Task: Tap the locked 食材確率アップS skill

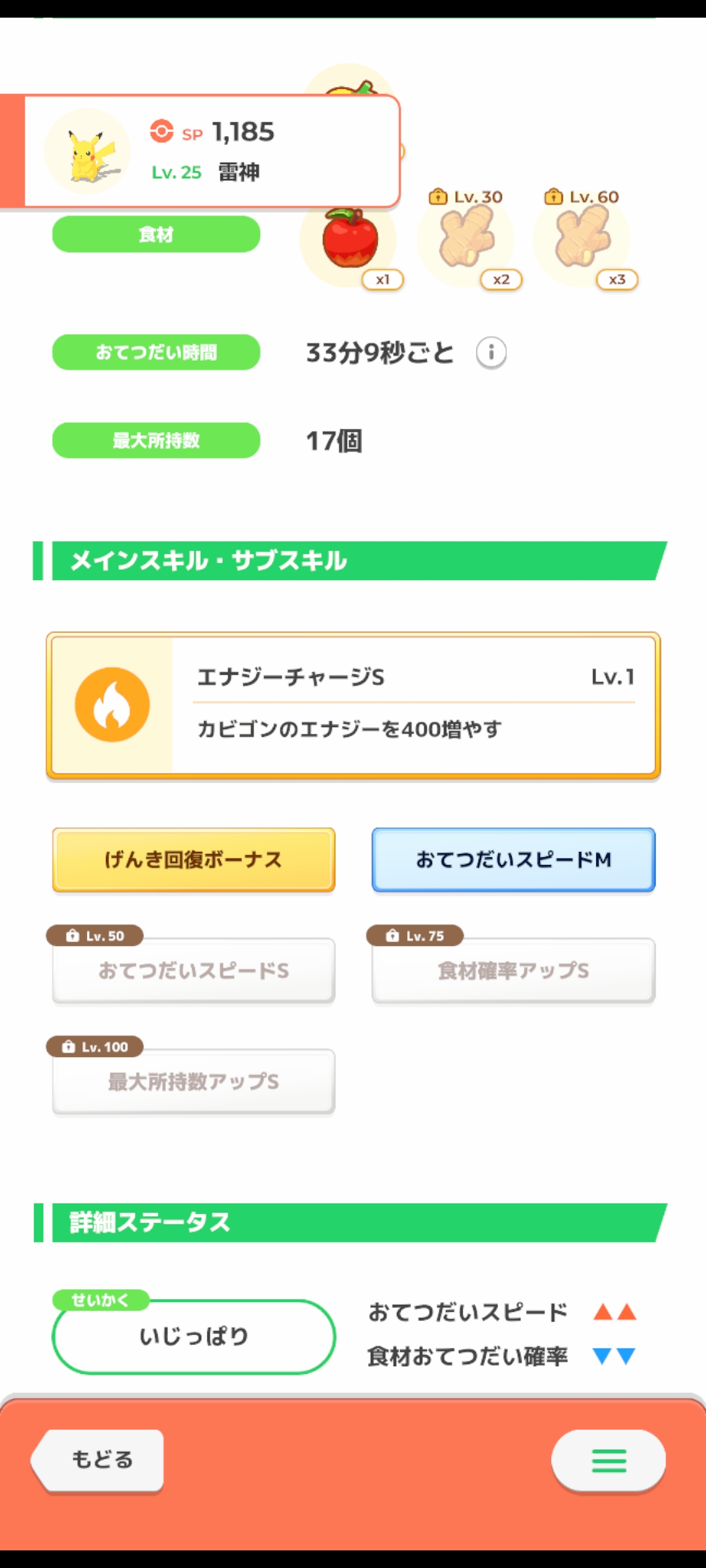Action: click(x=514, y=971)
